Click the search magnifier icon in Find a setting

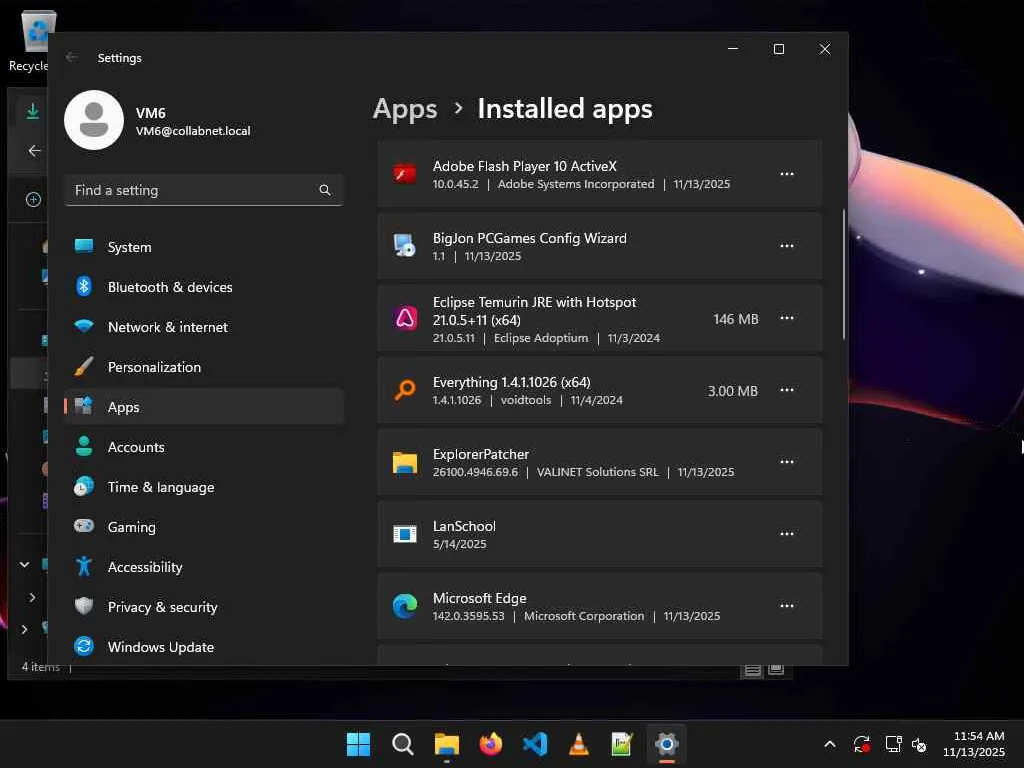click(325, 190)
